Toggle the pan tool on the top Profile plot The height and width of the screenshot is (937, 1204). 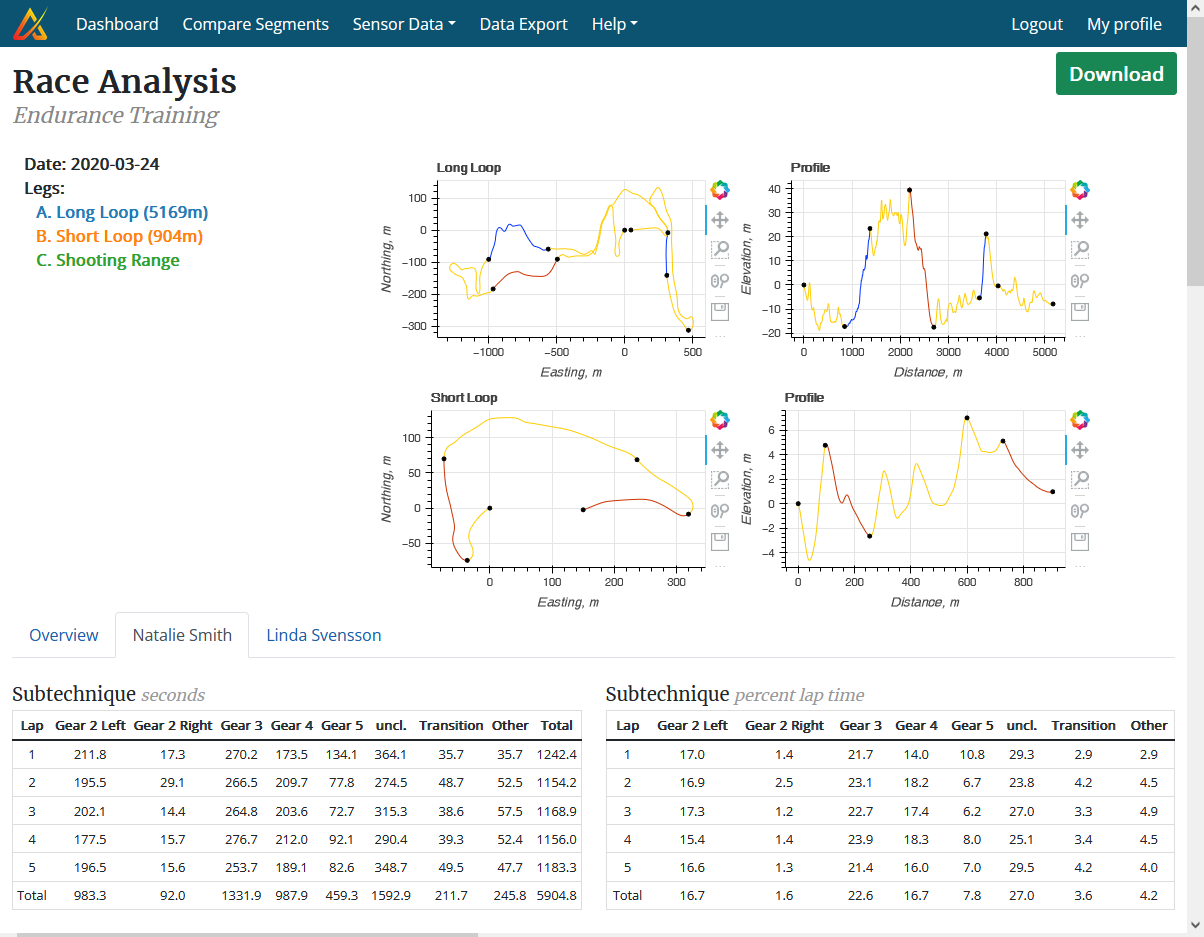click(1080, 219)
